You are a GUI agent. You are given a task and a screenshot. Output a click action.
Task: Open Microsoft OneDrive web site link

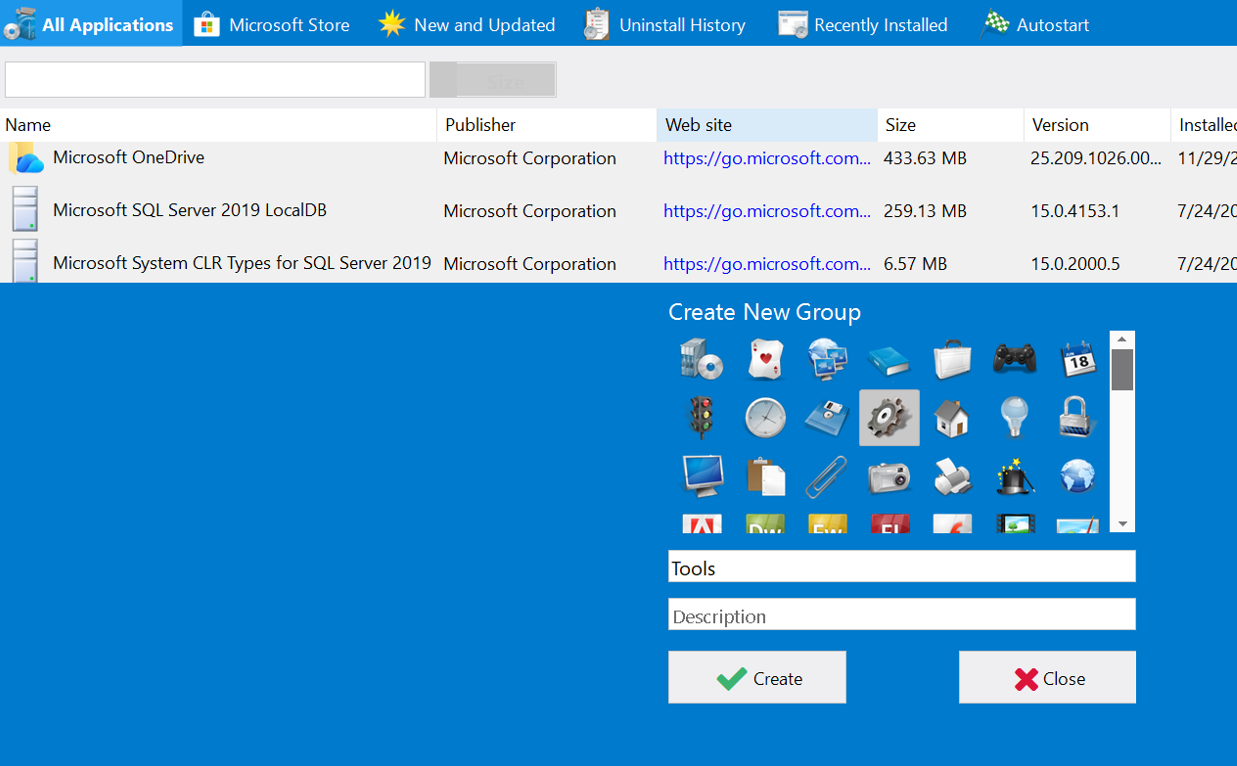click(x=766, y=158)
